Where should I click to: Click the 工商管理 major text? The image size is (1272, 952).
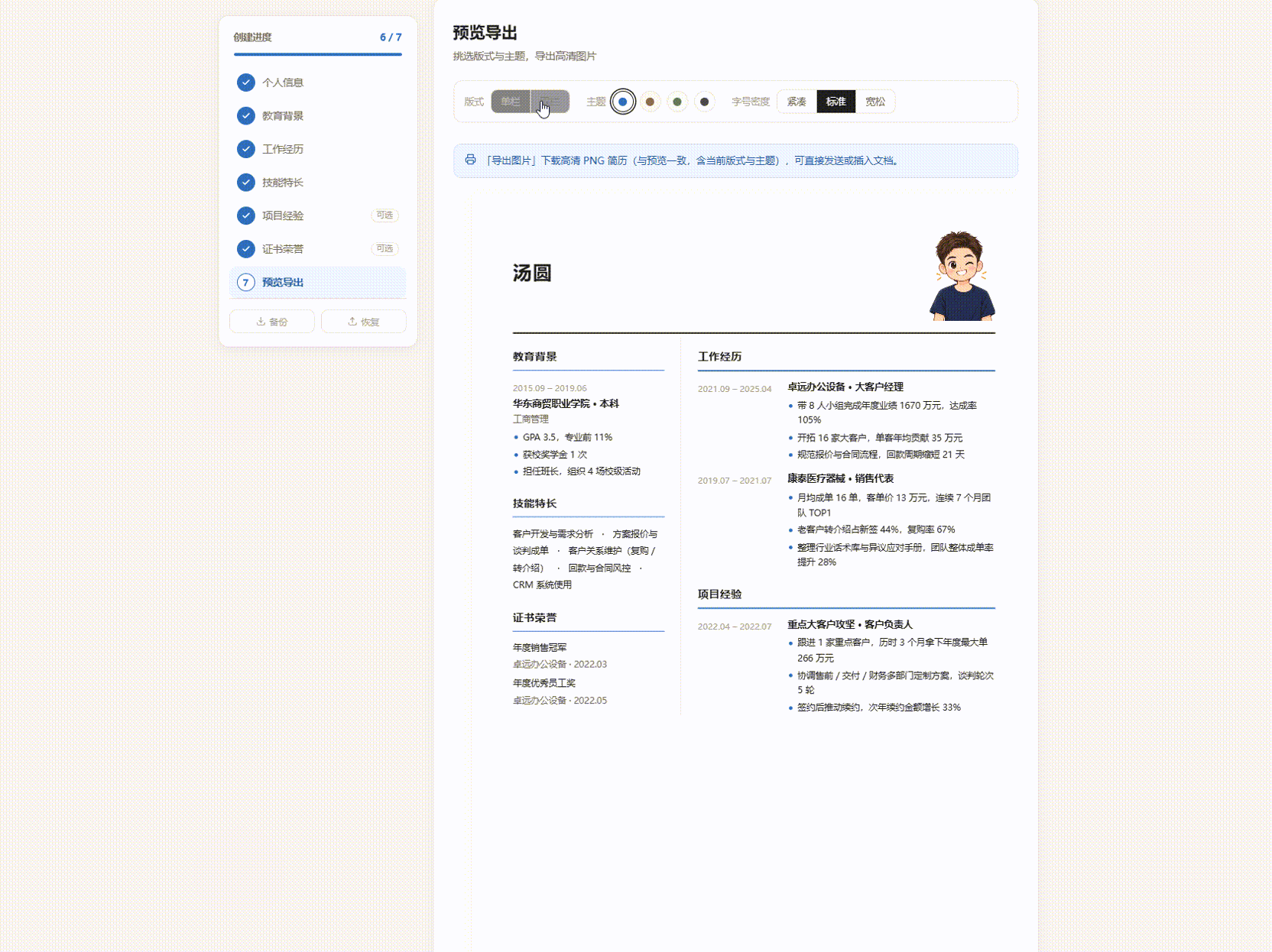pyautogui.click(x=531, y=419)
